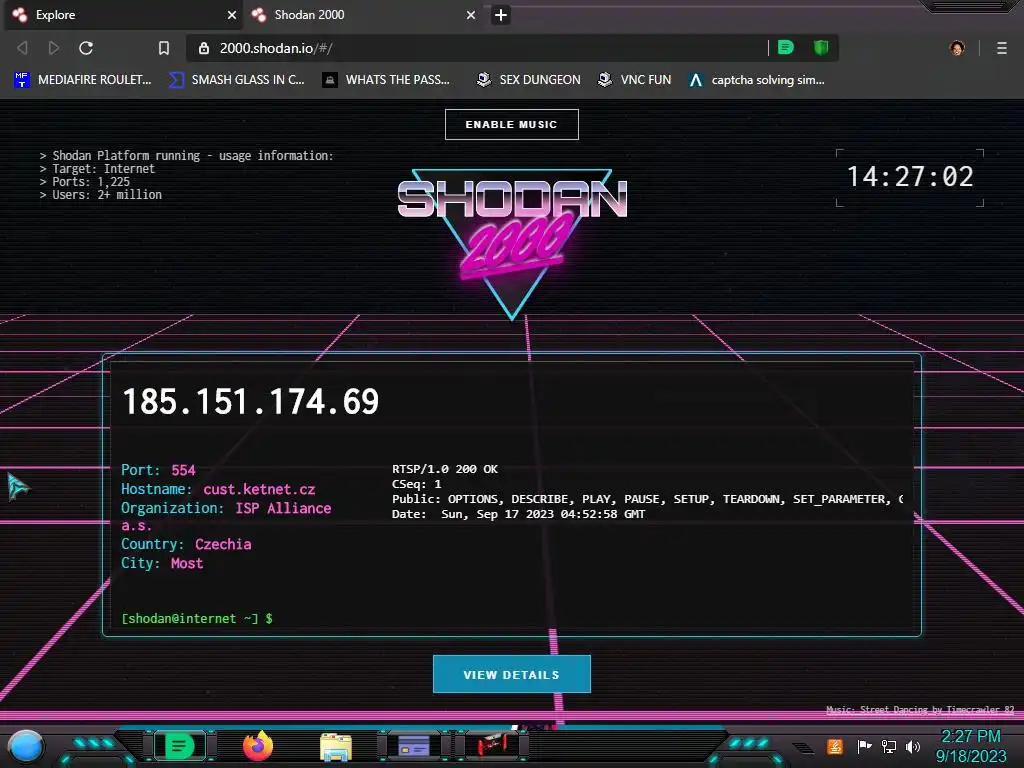The image size is (1024, 768).
Task: Click the city value Most
Action: 187,563
